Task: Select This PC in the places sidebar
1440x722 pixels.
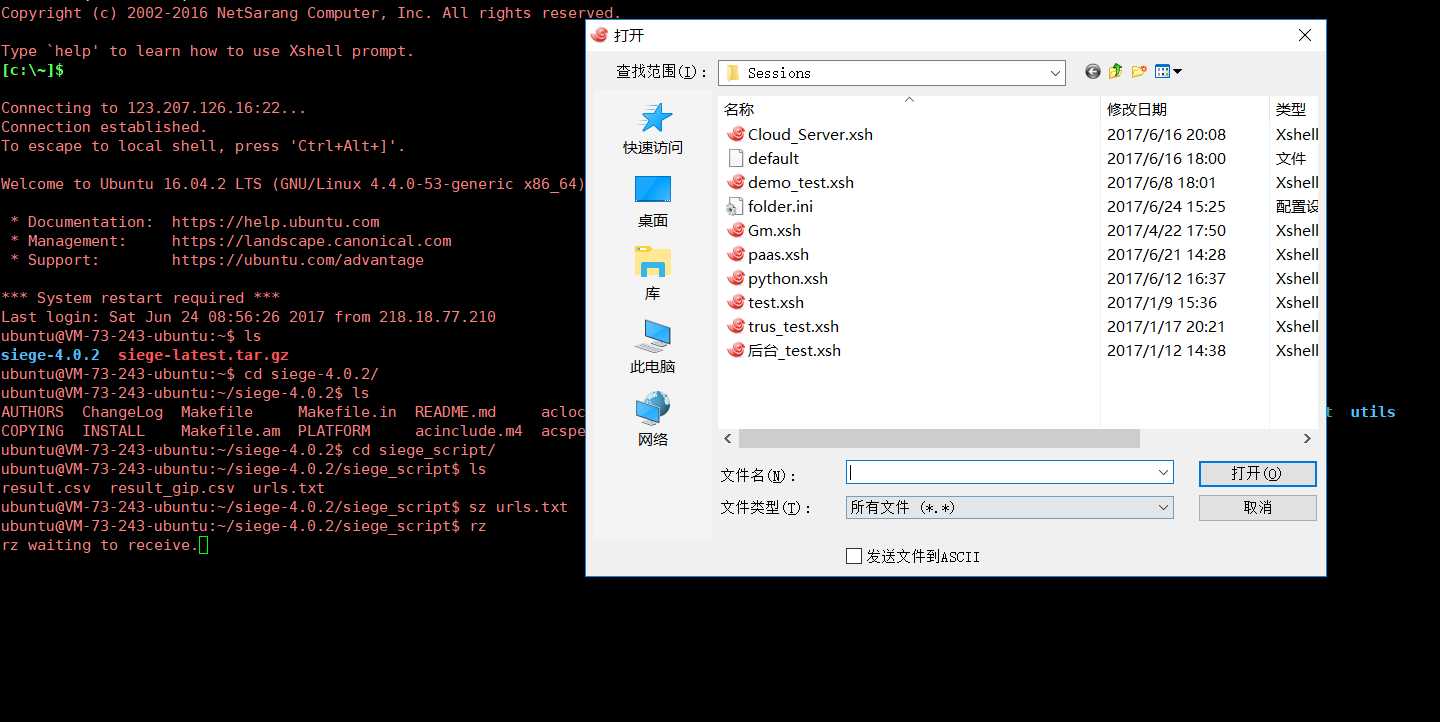Action: (653, 348)
